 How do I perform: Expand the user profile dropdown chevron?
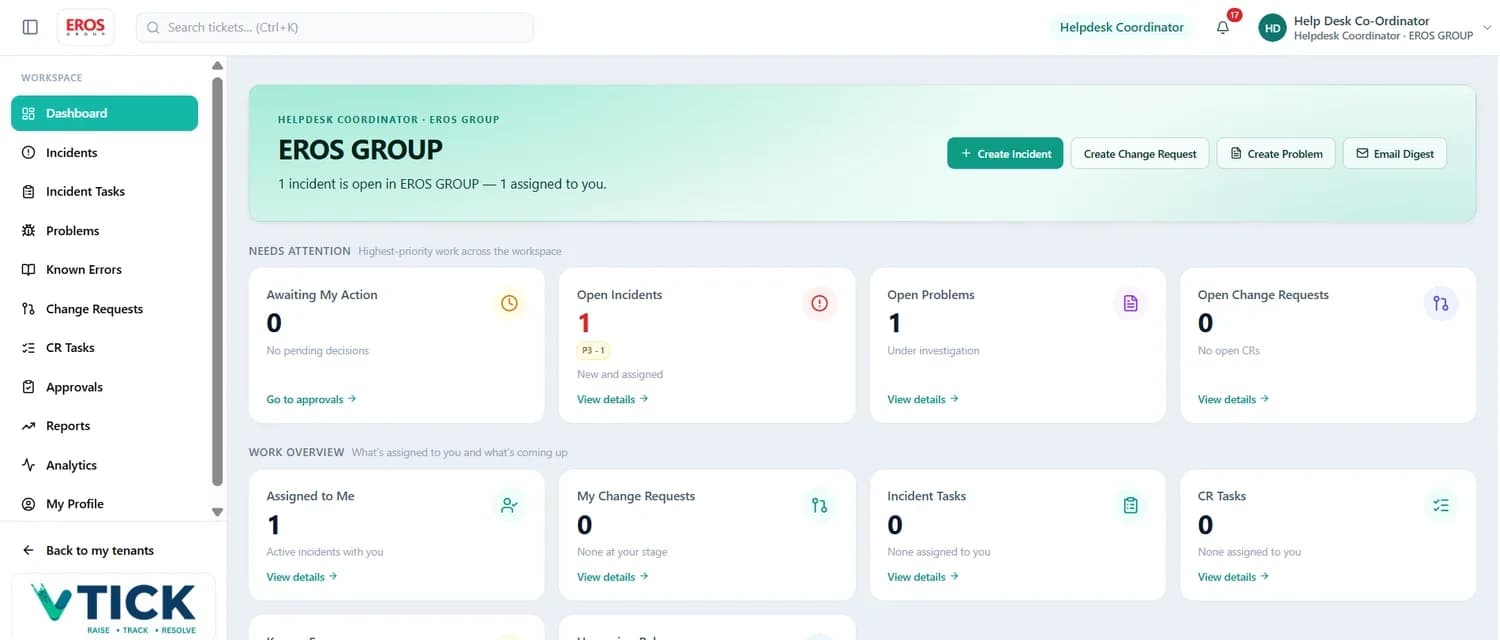coord(1485,27)
